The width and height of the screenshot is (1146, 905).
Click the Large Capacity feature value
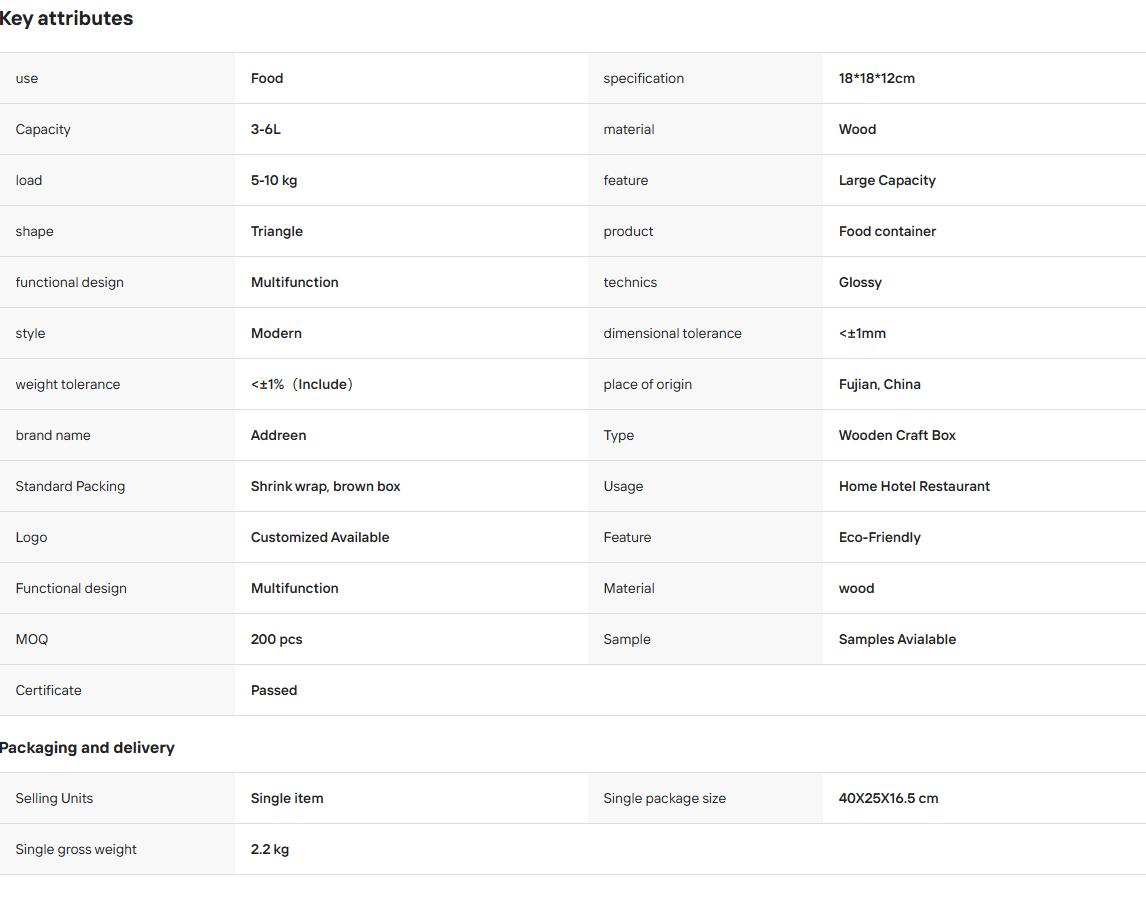[x=887, y=181]
